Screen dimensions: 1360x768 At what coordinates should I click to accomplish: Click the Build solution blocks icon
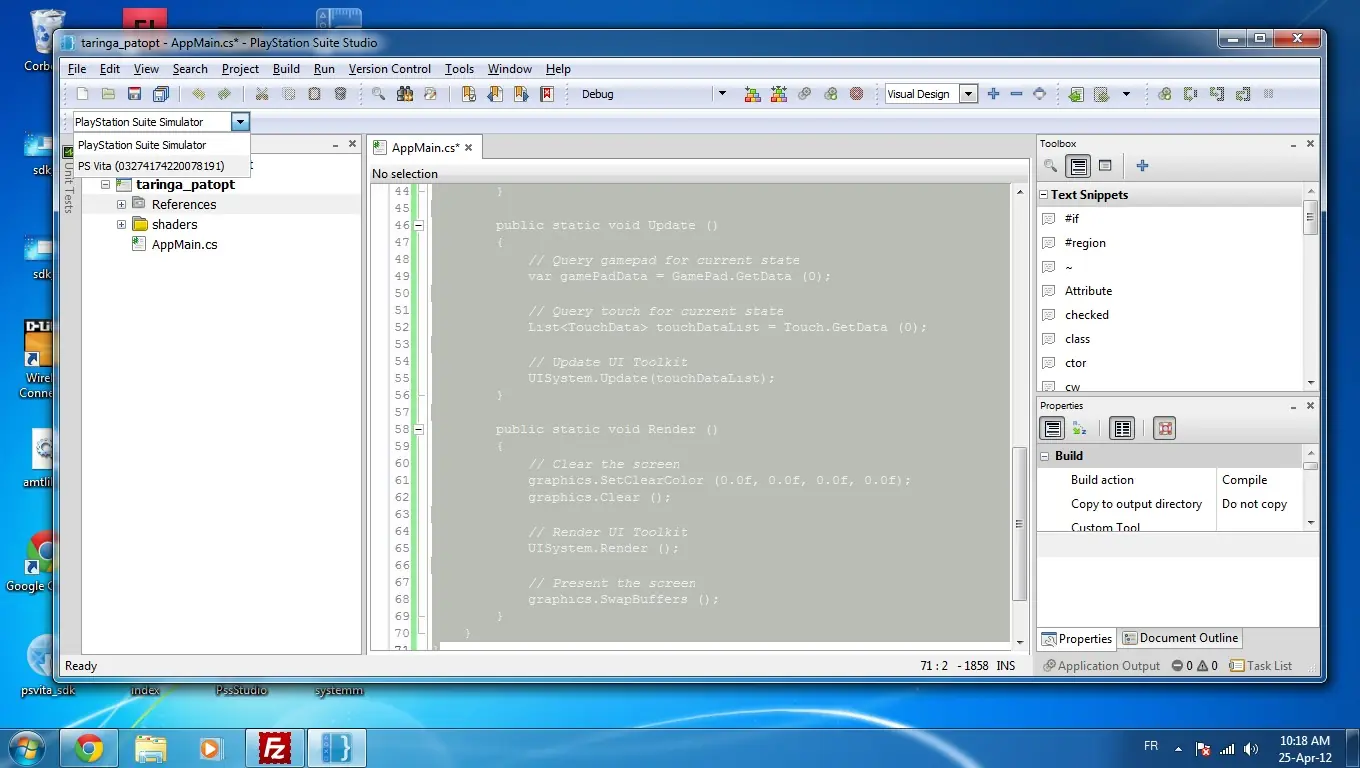pyautogui.click(x=752, y=94)
